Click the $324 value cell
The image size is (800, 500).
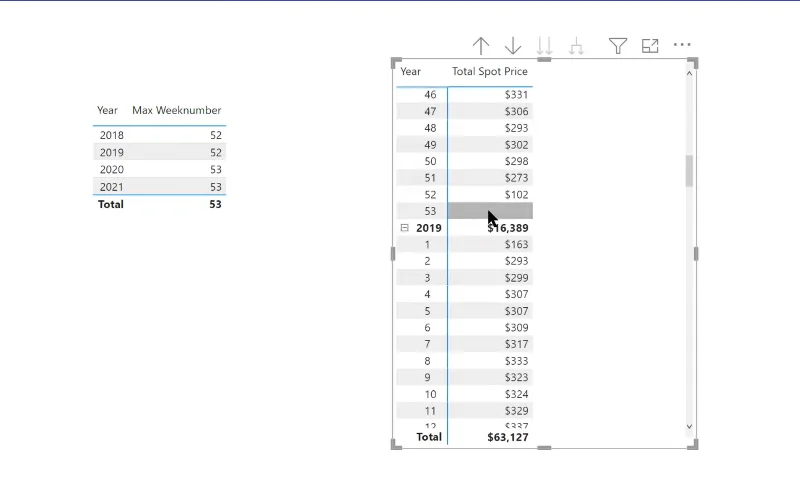[x=516, y=394]
